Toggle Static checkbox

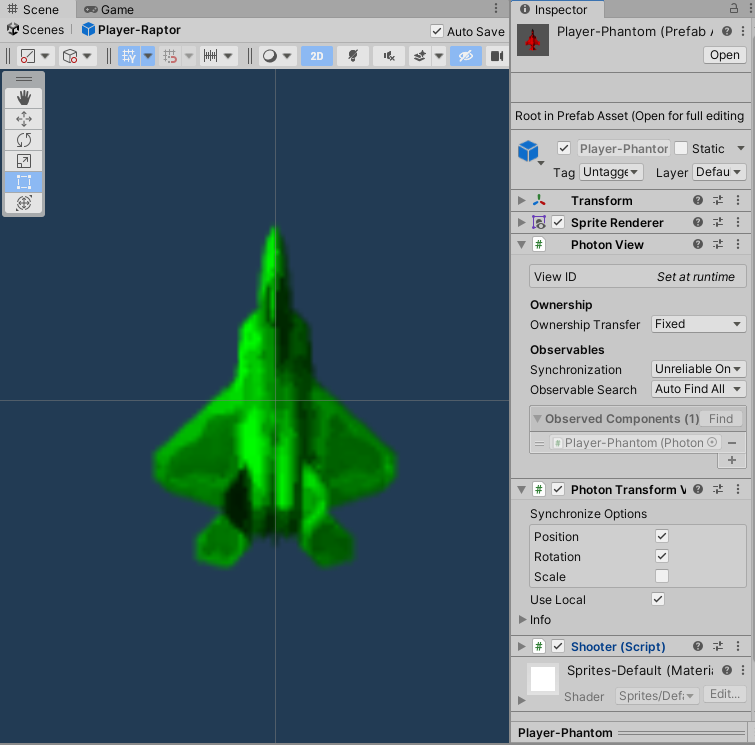click(x=680, y=148)
